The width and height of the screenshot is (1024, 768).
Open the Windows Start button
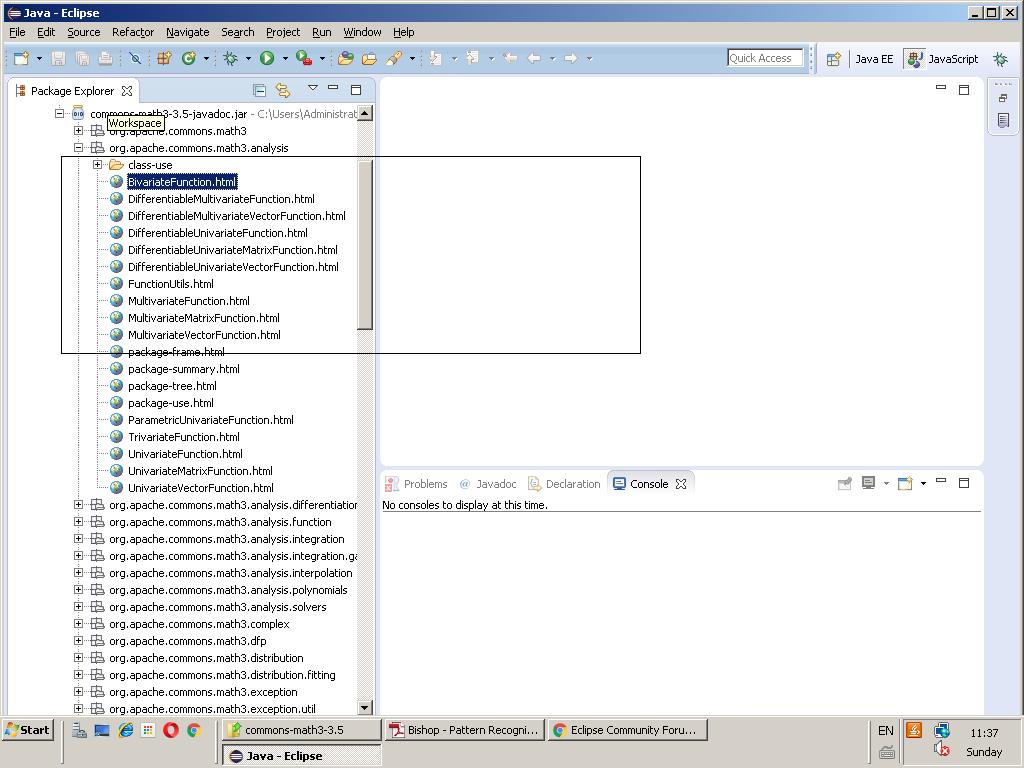tap(28, 730)
